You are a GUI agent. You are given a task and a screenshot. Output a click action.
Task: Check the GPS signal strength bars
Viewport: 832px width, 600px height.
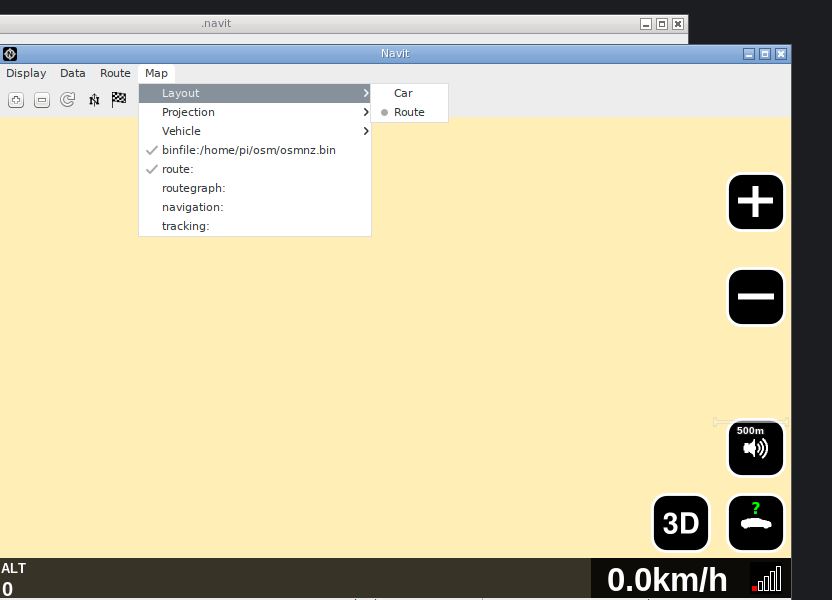(768, 579)
